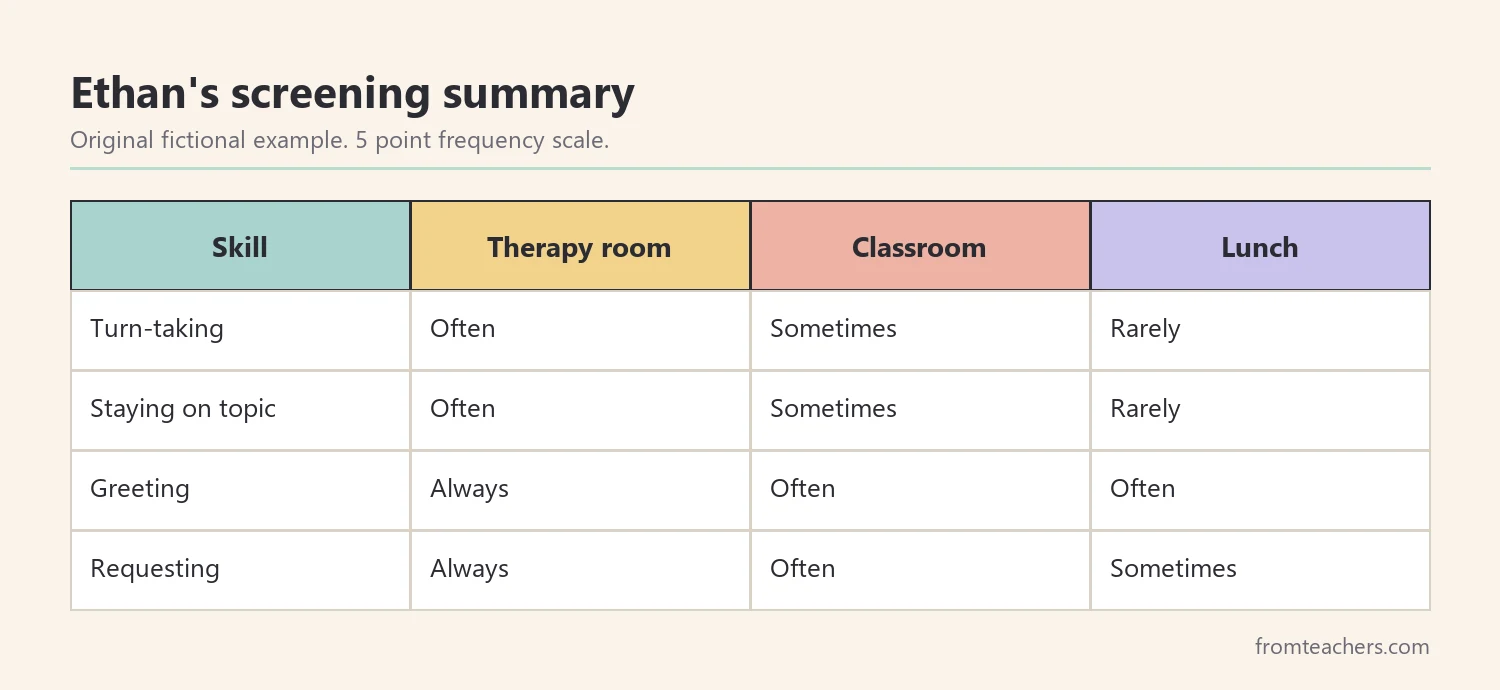1500x690 pixels.
Task: Click the Ethan's screening summary title
Action: (x=352, y=94)
